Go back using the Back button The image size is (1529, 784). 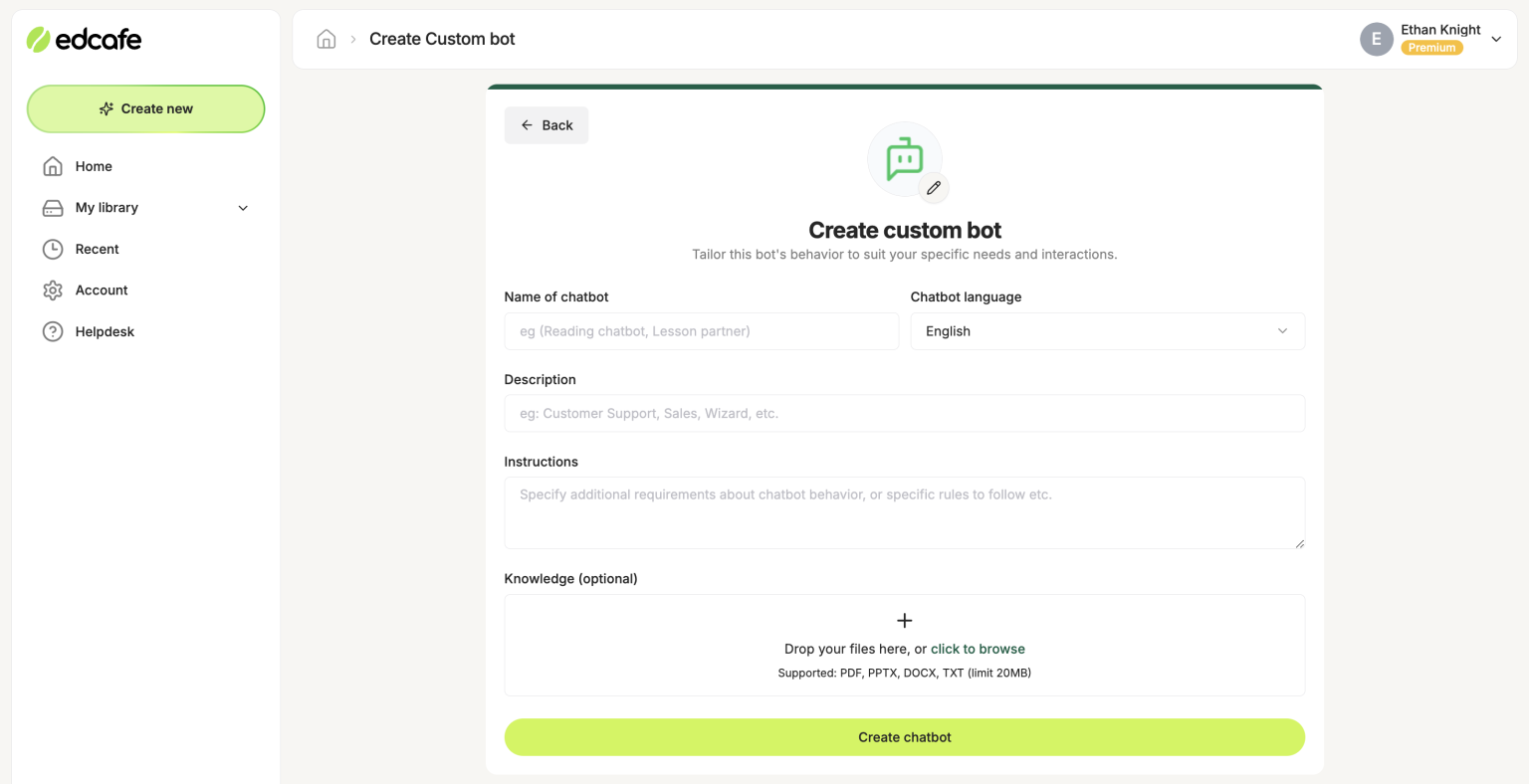(546, 124)
